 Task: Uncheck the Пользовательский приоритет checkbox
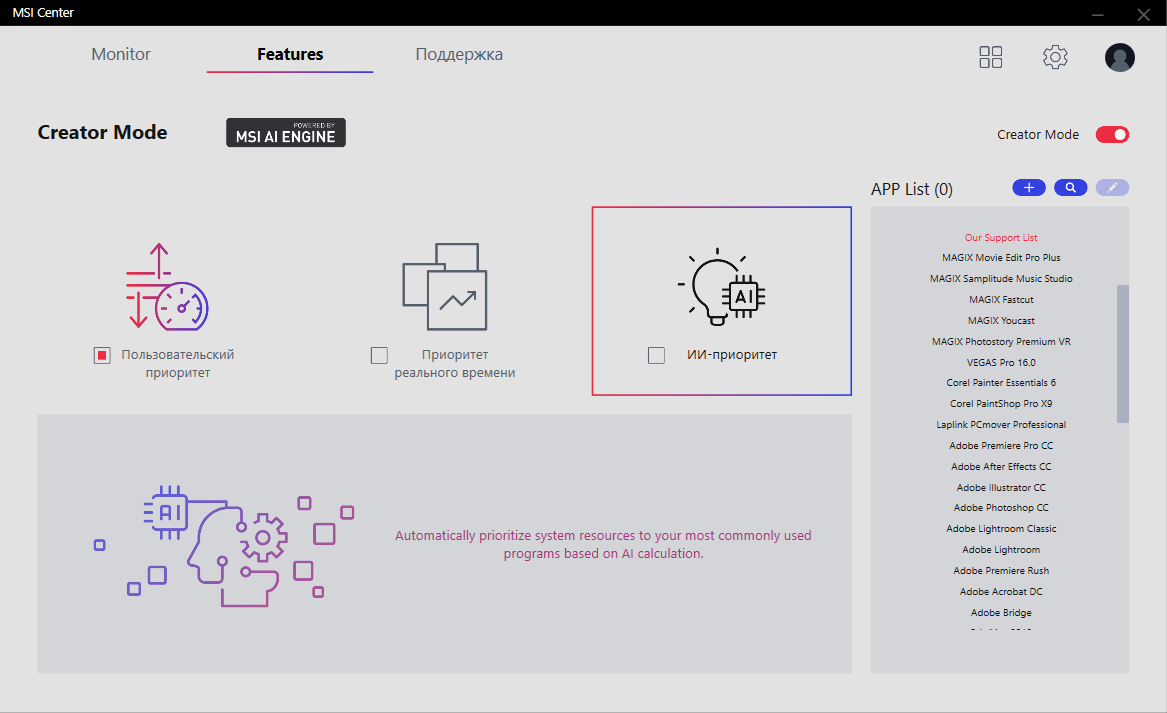pos(102,356)
